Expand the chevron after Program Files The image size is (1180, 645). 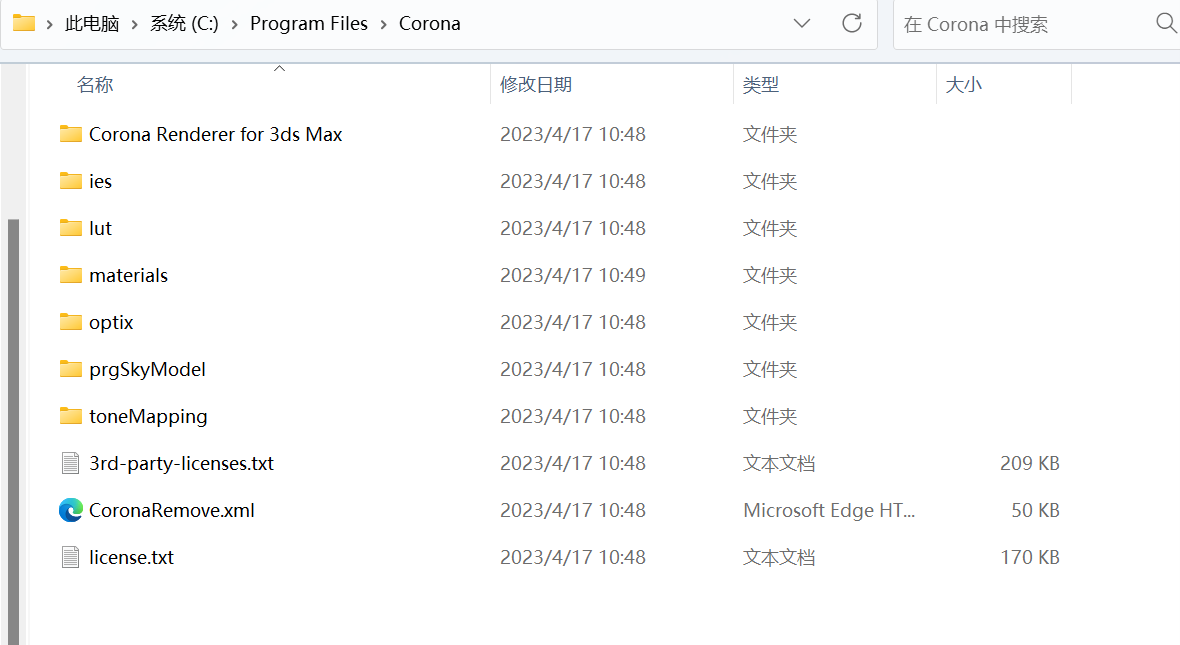[x=384, y=24]
